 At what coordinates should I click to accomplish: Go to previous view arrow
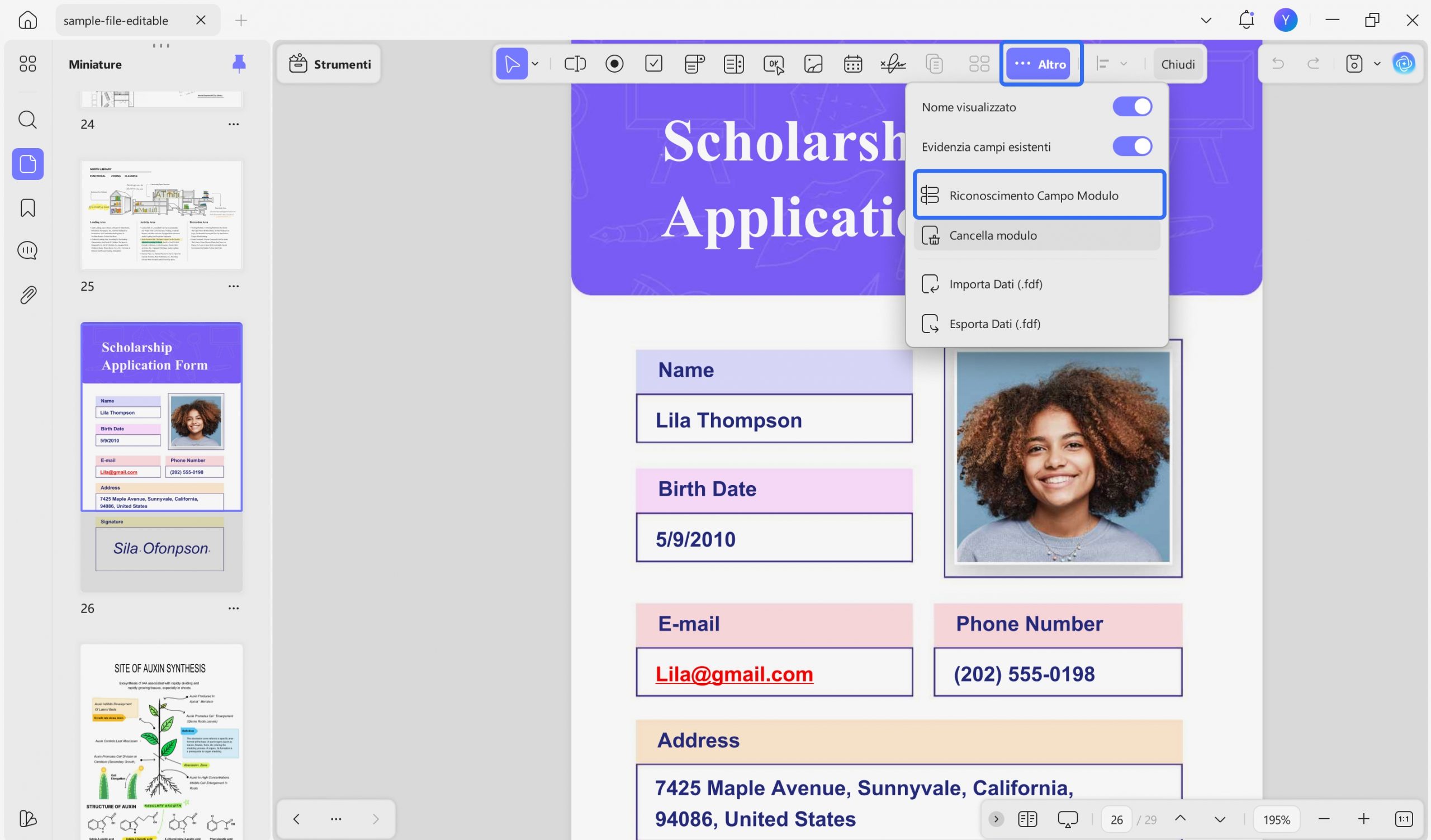pyautogui.click(x=296, y=818)
